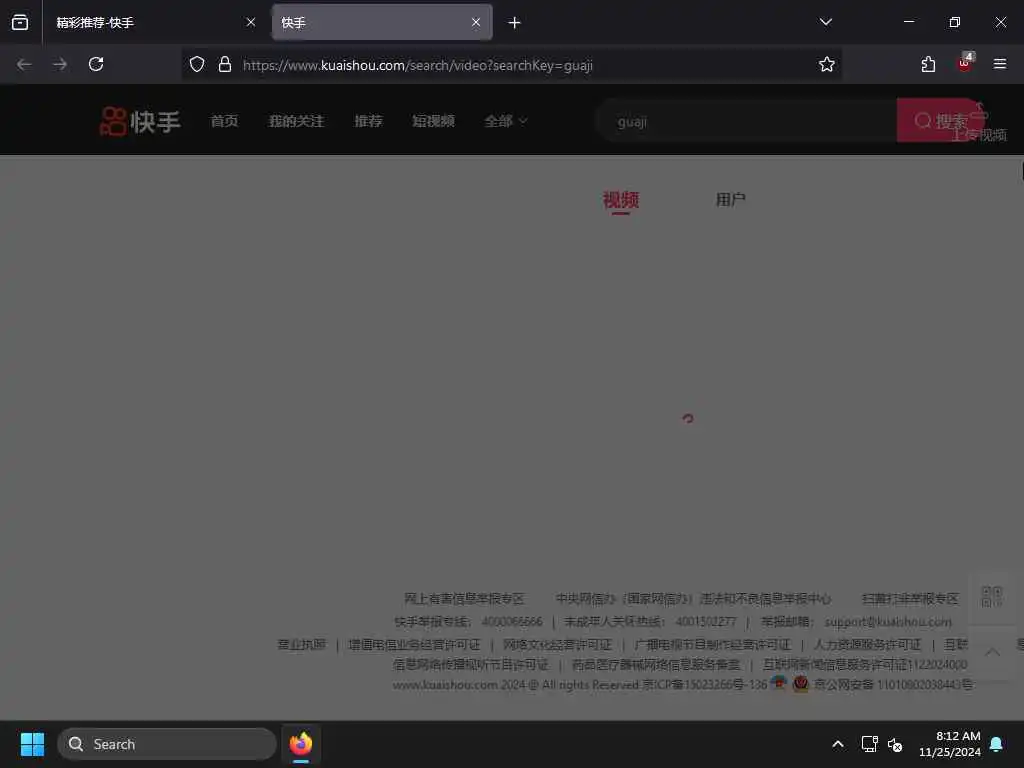
Task: Open 中央网信办 违法和不良信息举报中心 link
Action: (x=693, y=599)
